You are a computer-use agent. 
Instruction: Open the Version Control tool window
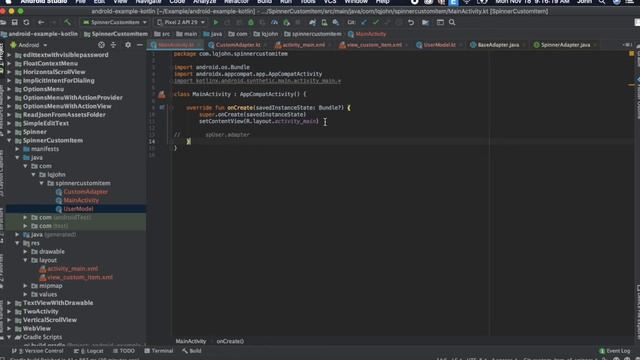click(38, 351)
